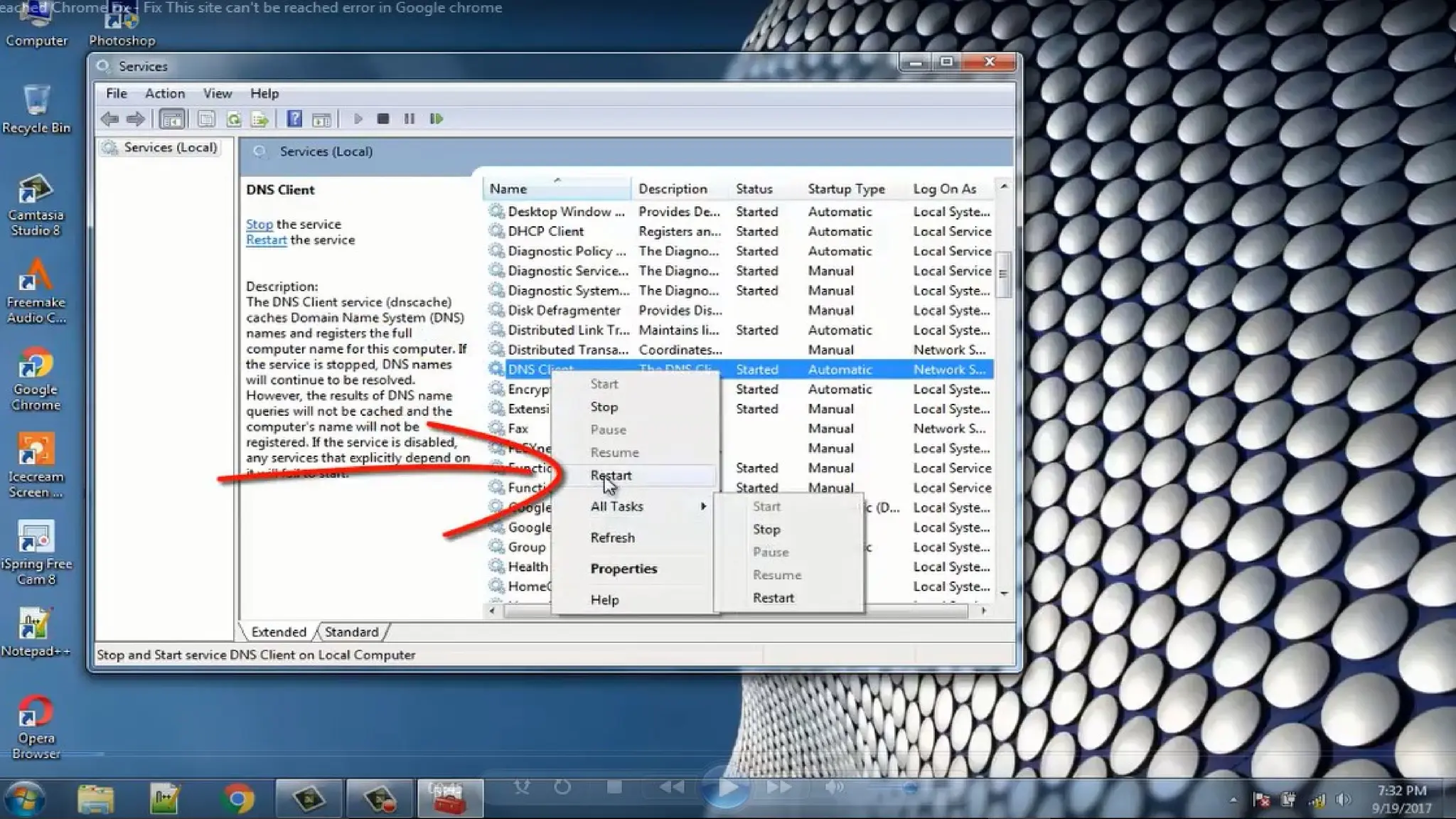The height and width of the screenshot is (819, 1456).
Task: Open Google Chrome from the taskbar
Action: click(237, 798)
